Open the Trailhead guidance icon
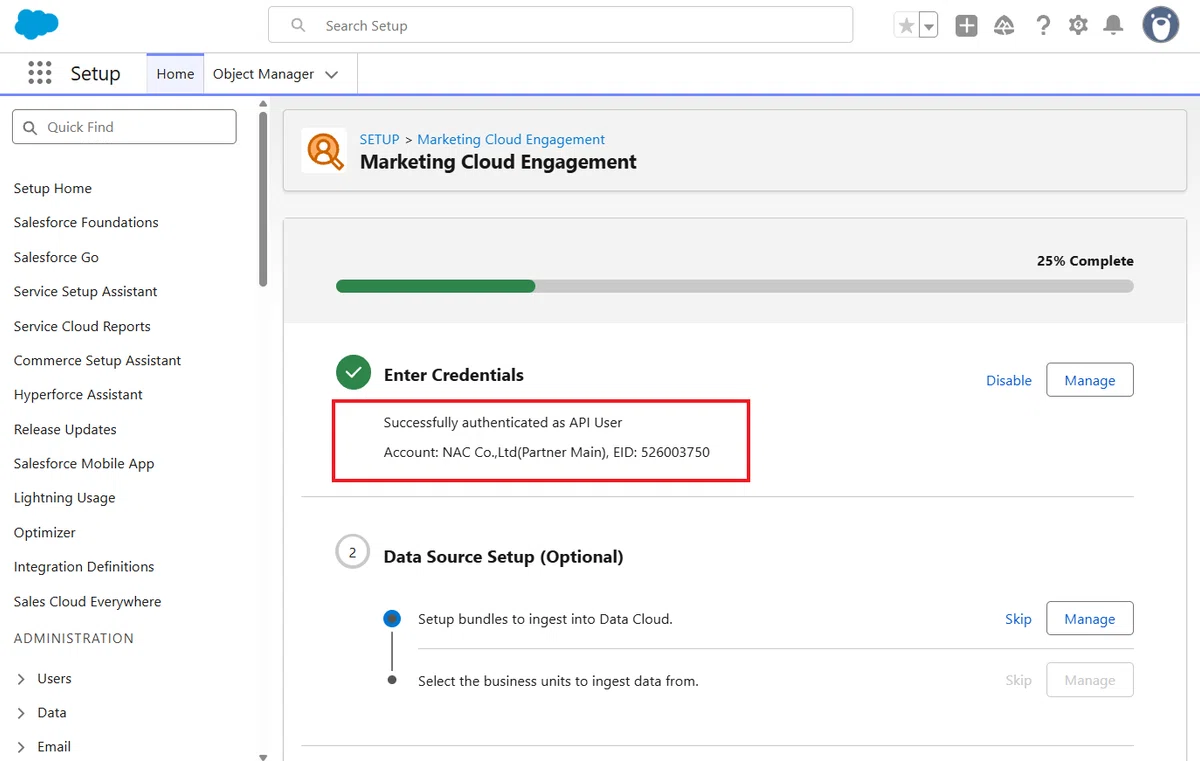The image size is (1200, 761). tap(1004, 26)
